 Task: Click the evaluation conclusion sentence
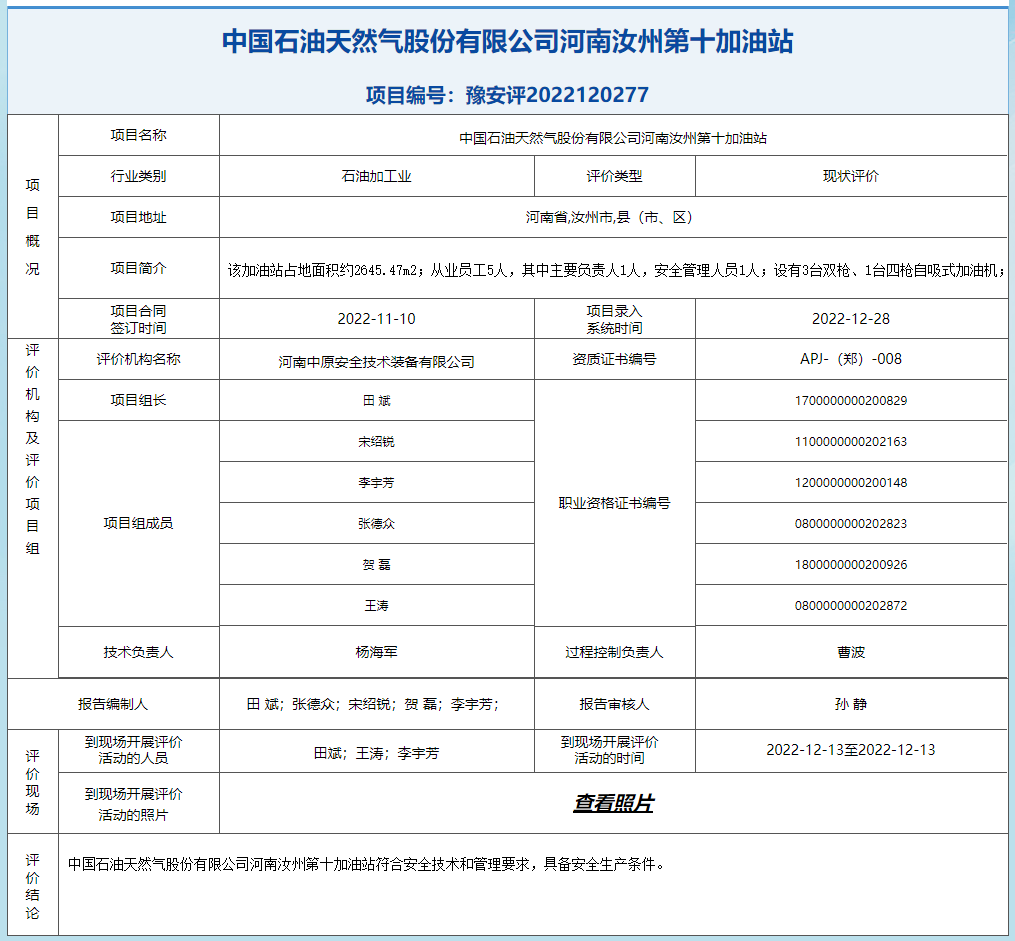click(366, 865)
